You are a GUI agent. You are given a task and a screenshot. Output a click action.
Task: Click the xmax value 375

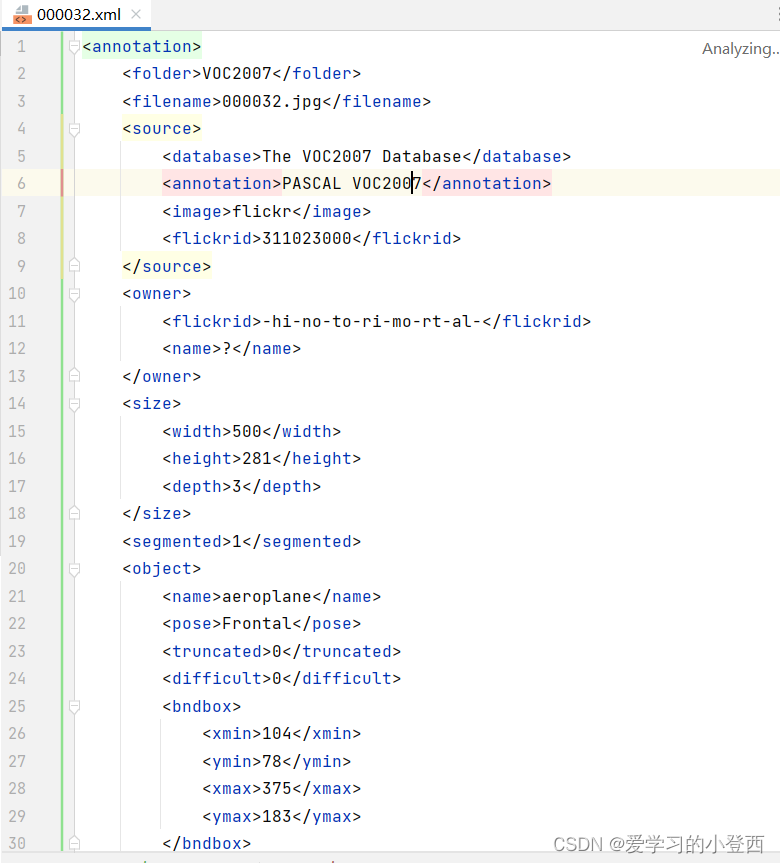pos(277,789)
